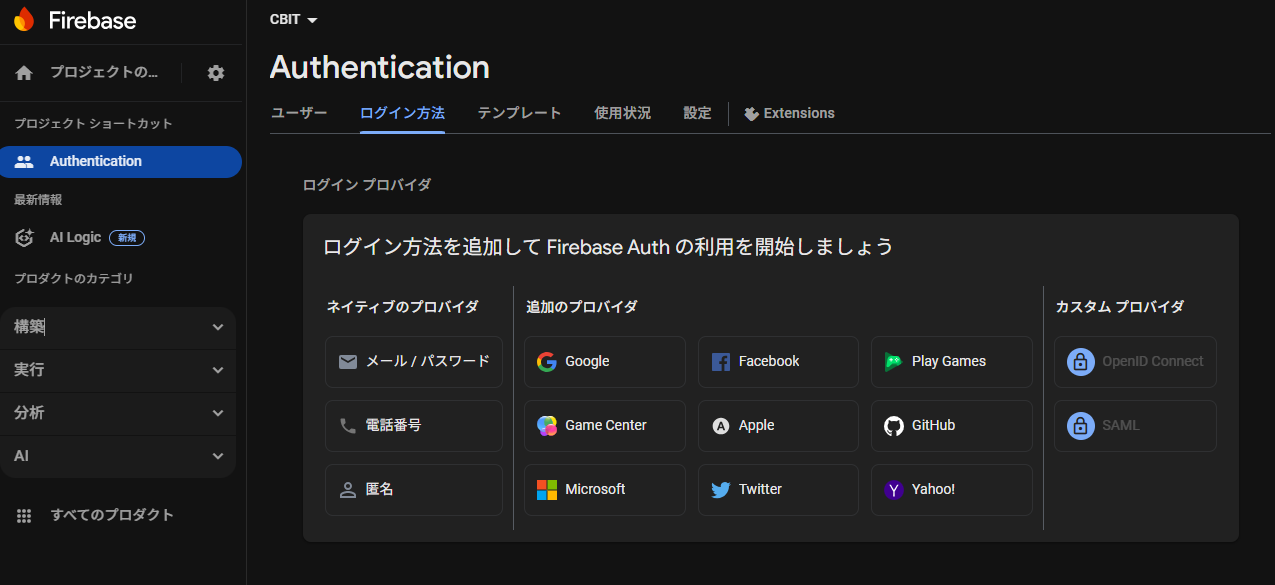Click the Game Center bubbles icon
1275x585 pixels.
click(x=547, y=426)
